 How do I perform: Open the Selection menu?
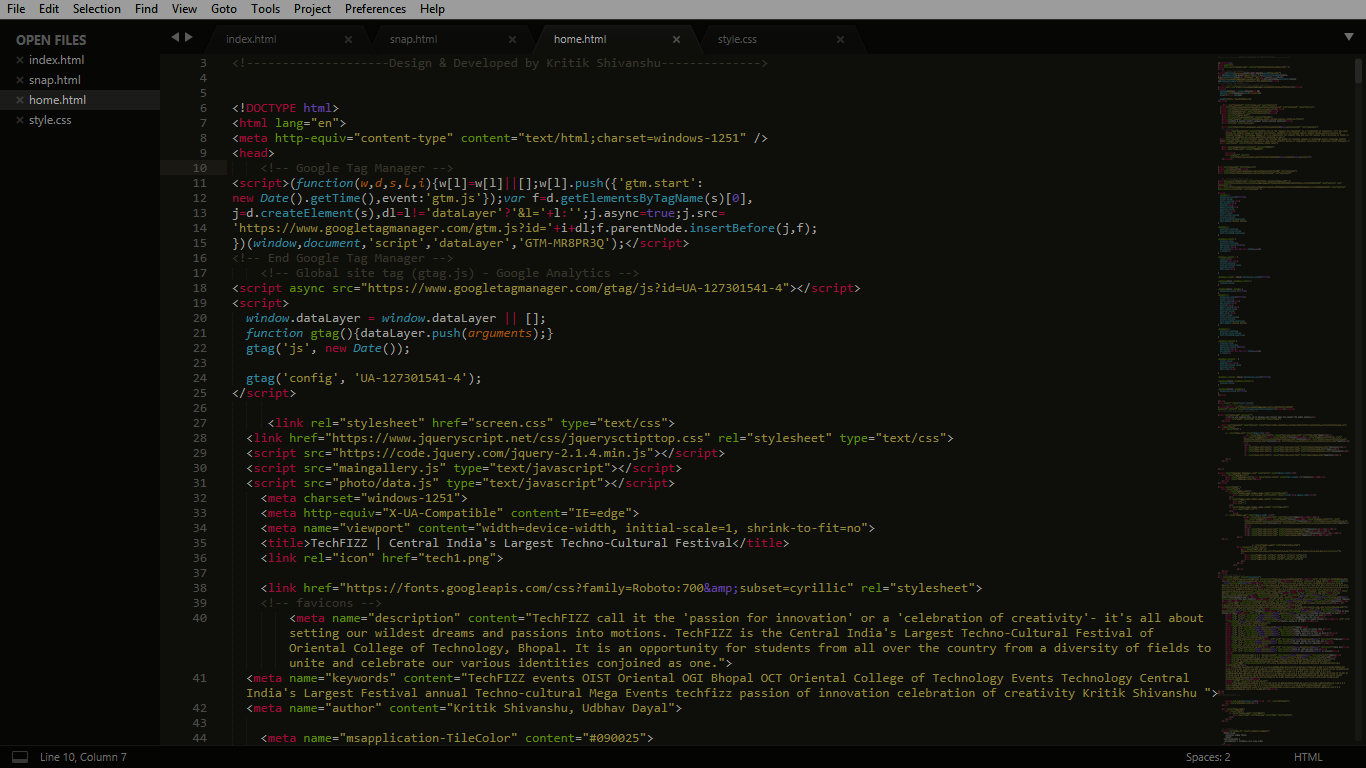pyautogui.click(x=97, y=9)
